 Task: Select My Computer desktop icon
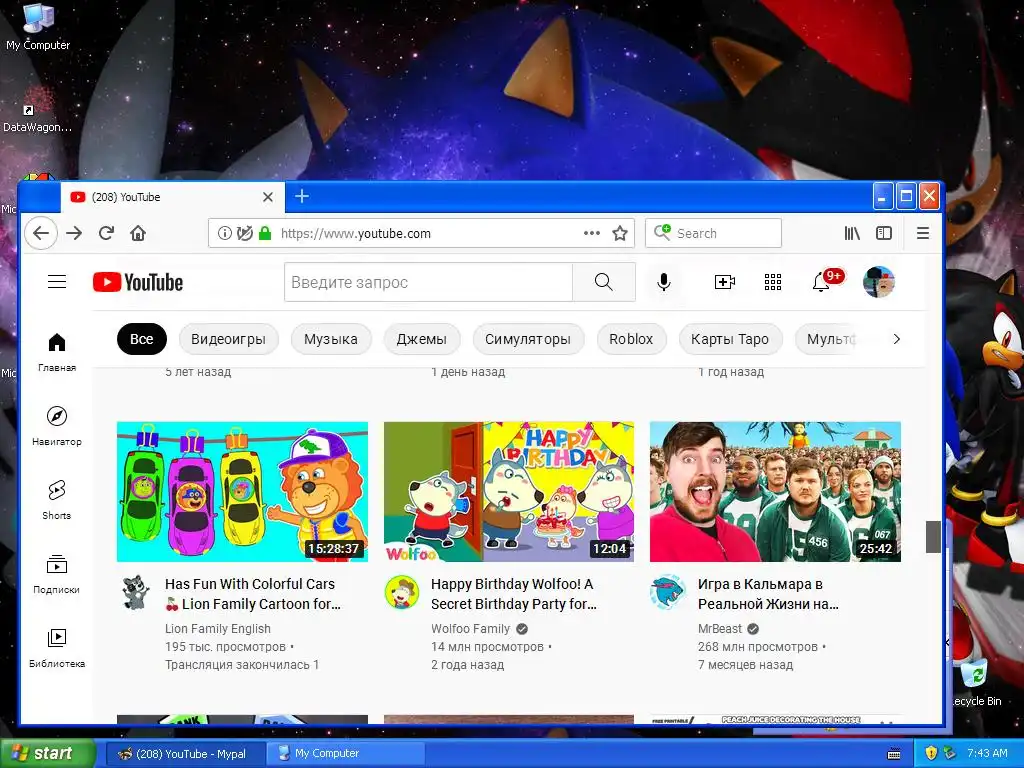(38, 26)
